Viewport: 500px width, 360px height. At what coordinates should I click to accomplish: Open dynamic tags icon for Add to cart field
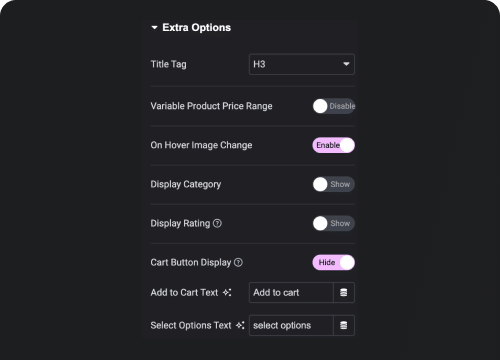tap(344, 292)
